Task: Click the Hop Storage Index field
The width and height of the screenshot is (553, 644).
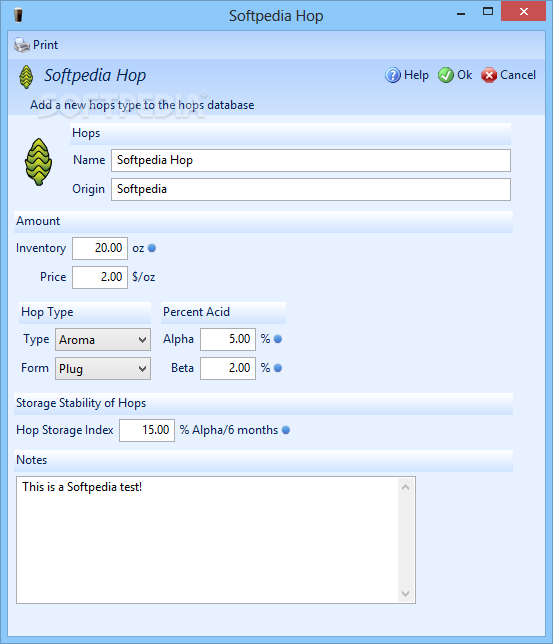Action: point(147,430)
